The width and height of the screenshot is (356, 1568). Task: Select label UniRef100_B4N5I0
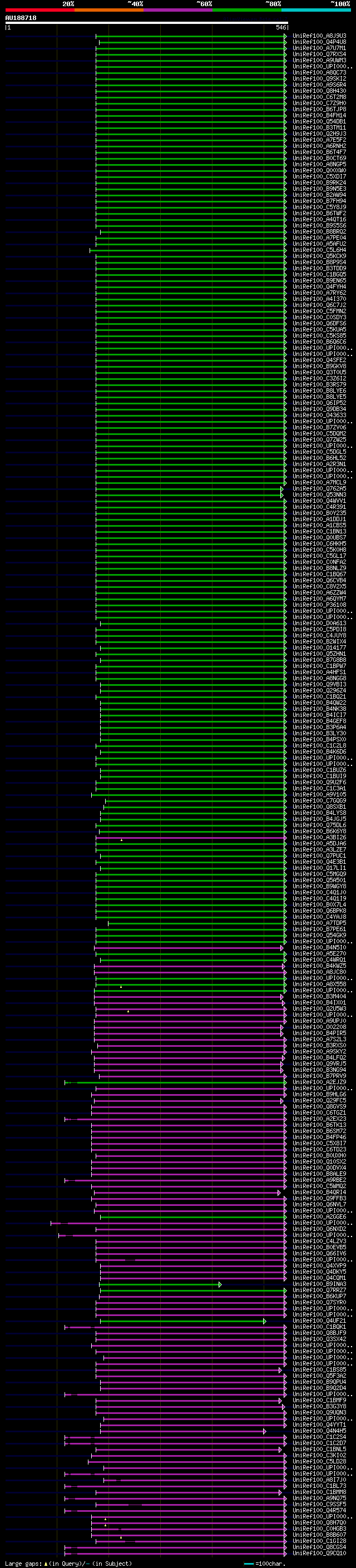pos(319,947)
